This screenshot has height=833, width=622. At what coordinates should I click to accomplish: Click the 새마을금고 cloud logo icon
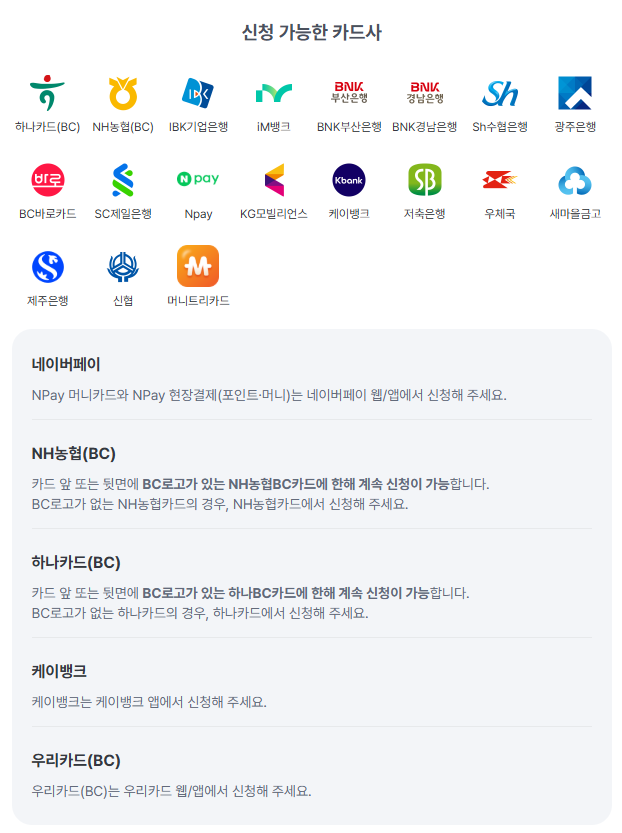click(x=575, y=181)
